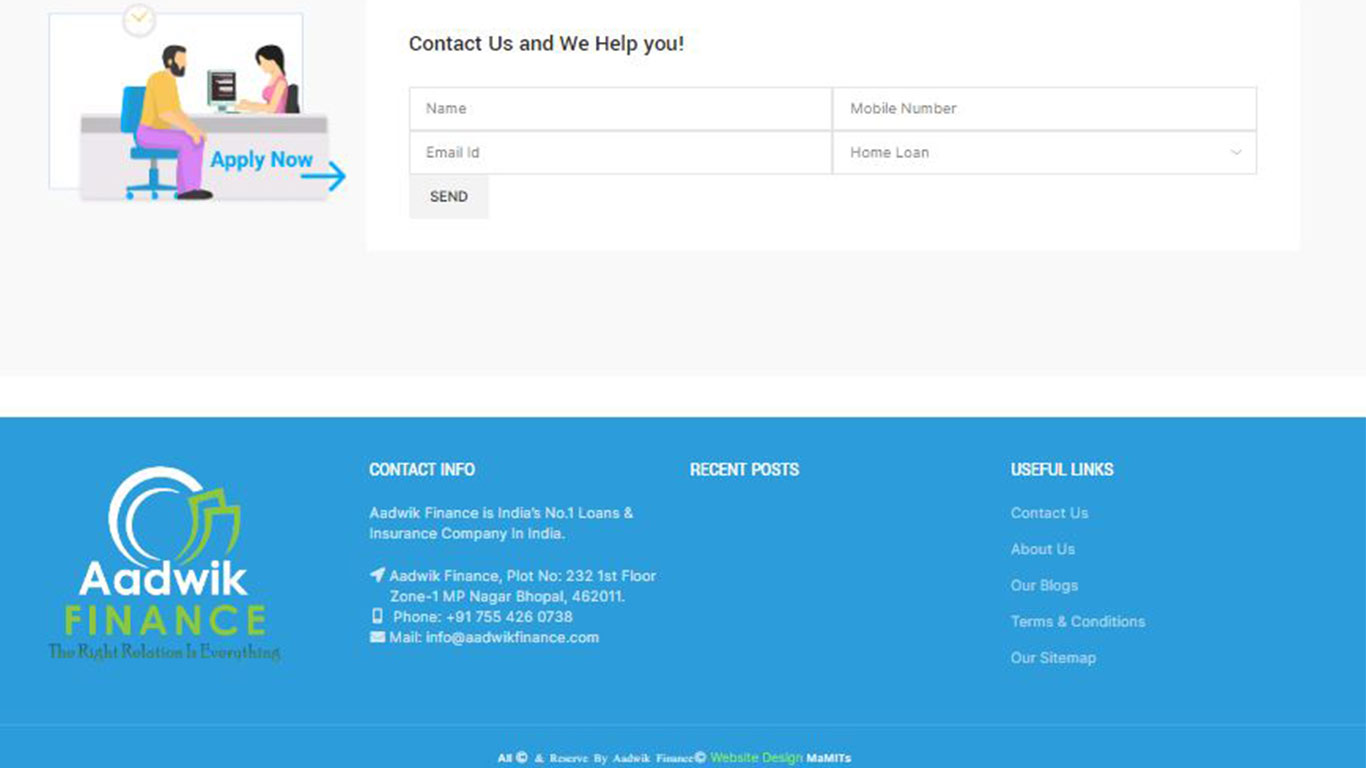Click the location arrow icon beside address
1366x768 pixels.
pyautogui.click(x=377, y=575)
